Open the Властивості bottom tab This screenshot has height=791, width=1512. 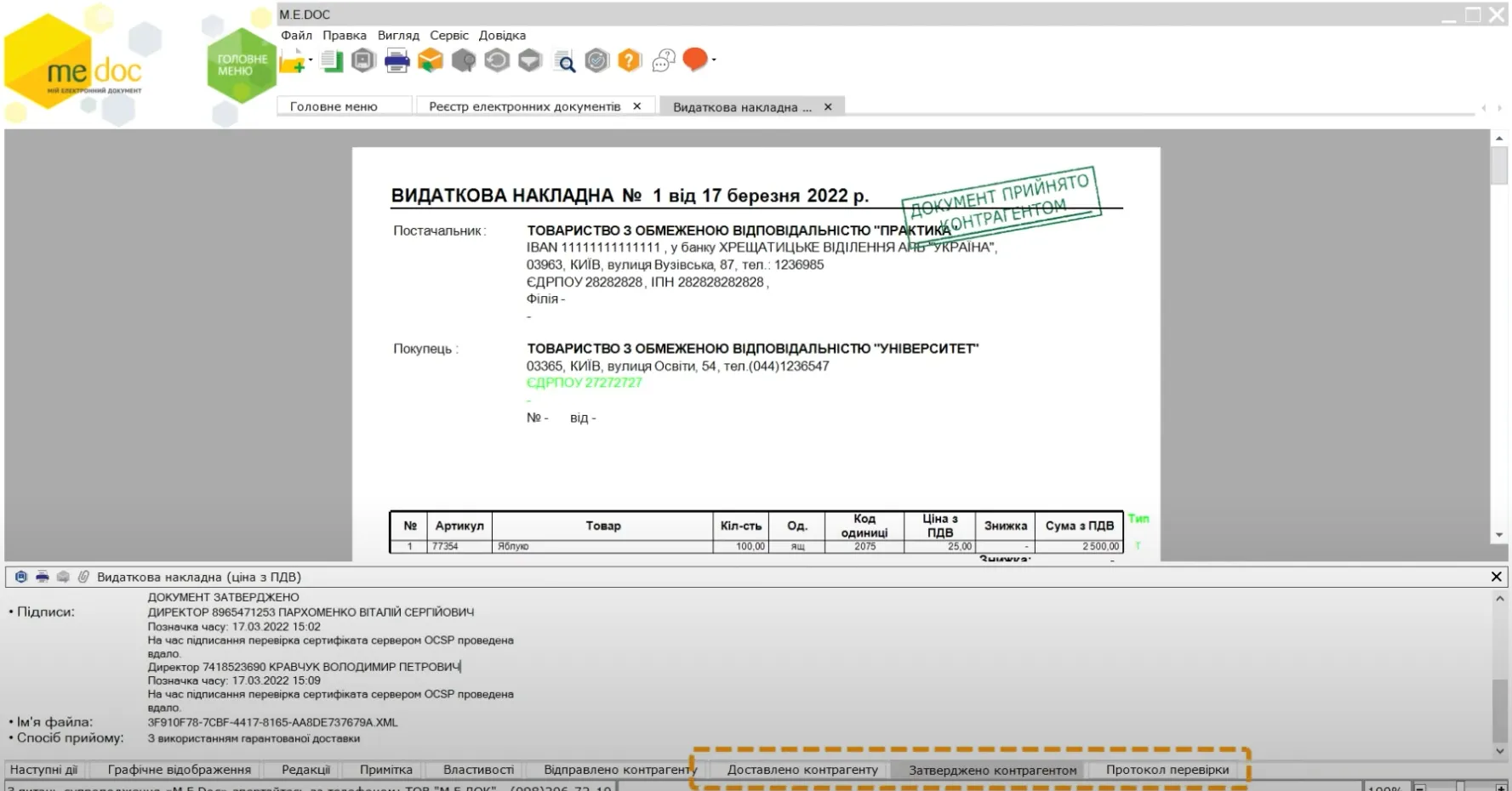coord(478,770)
